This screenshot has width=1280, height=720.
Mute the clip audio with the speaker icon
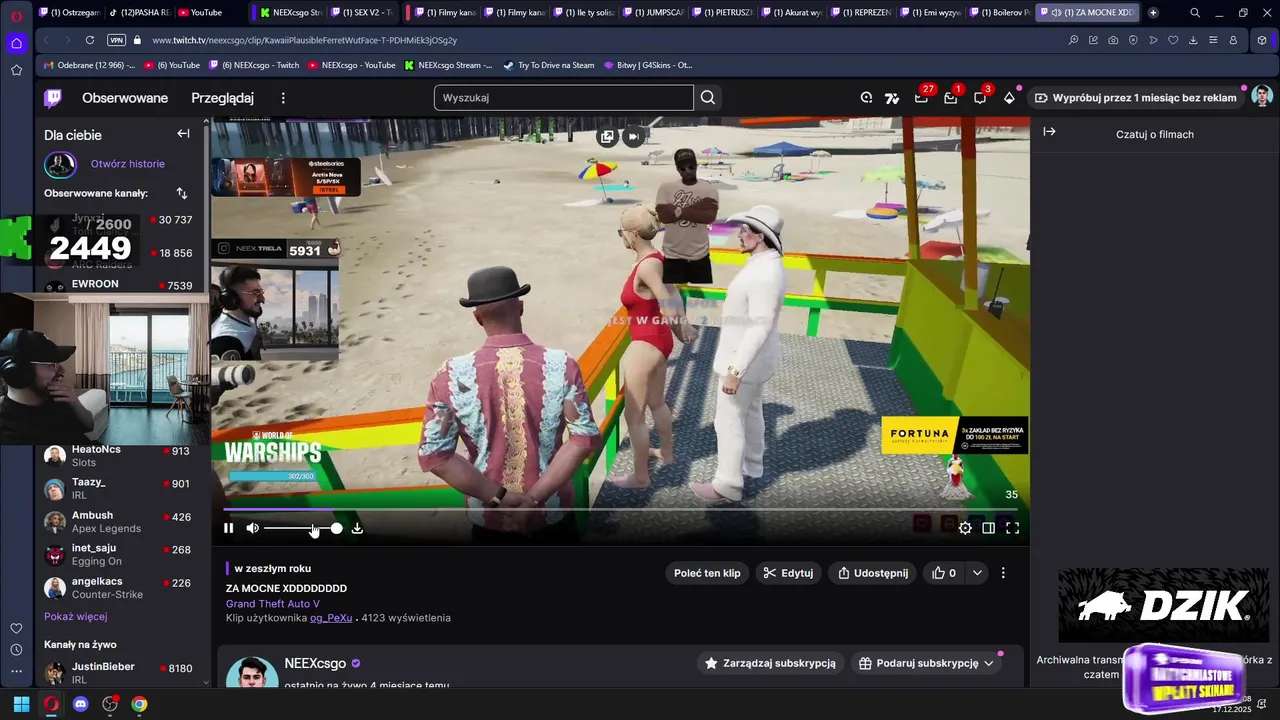[252, 528]
